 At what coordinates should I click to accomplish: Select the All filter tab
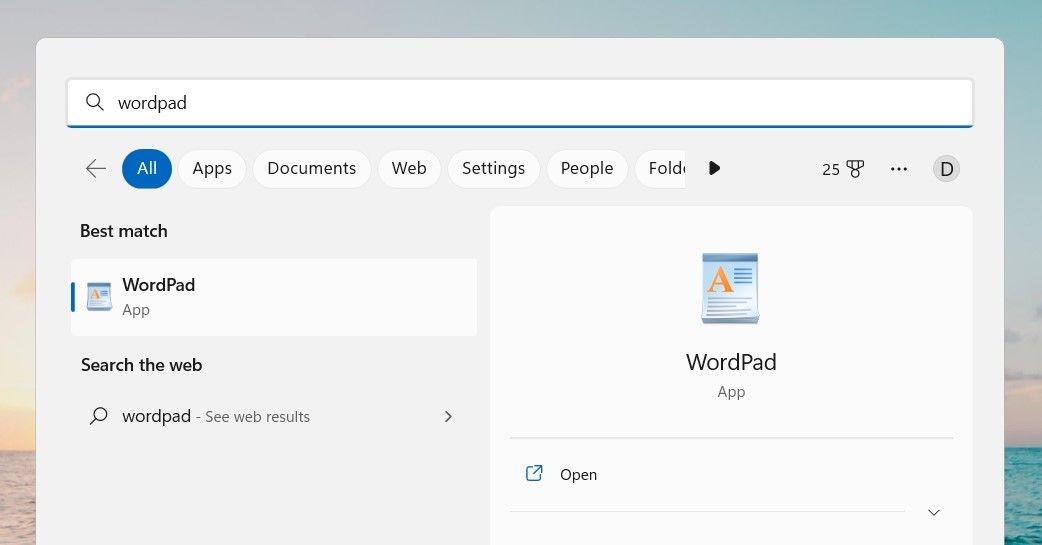coord(147,168)
